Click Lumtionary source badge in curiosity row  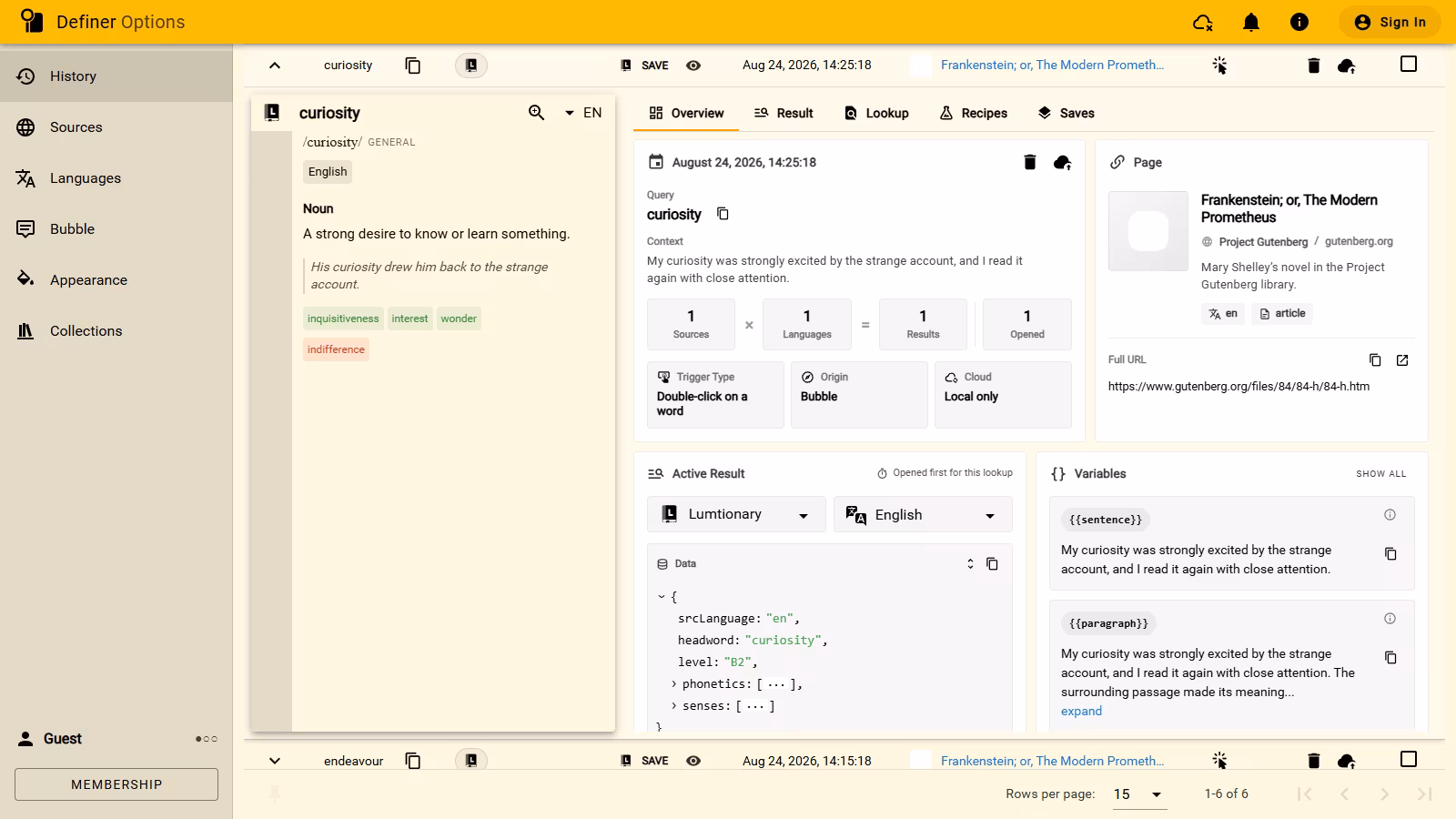click(471, 66)
